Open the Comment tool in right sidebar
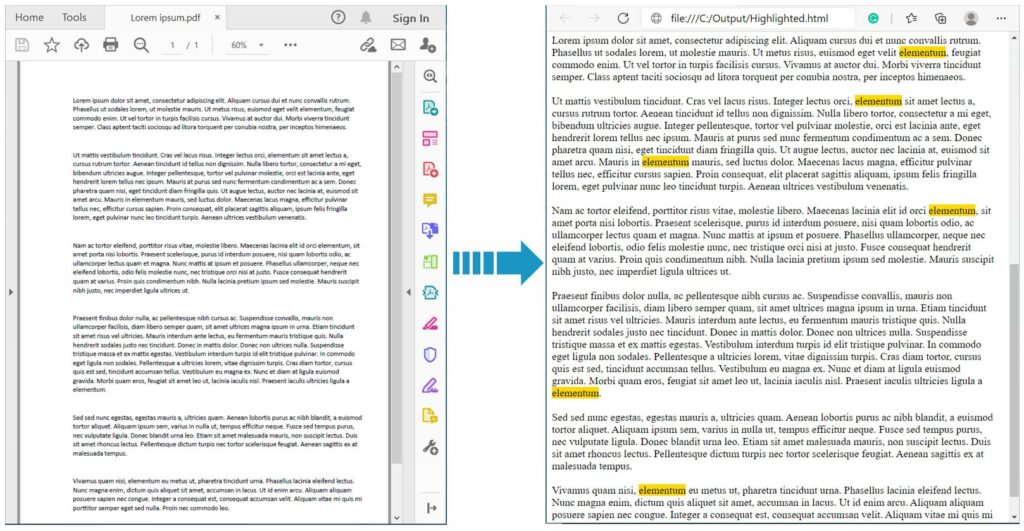This screenshot has width=1024, height=531. 430,200
